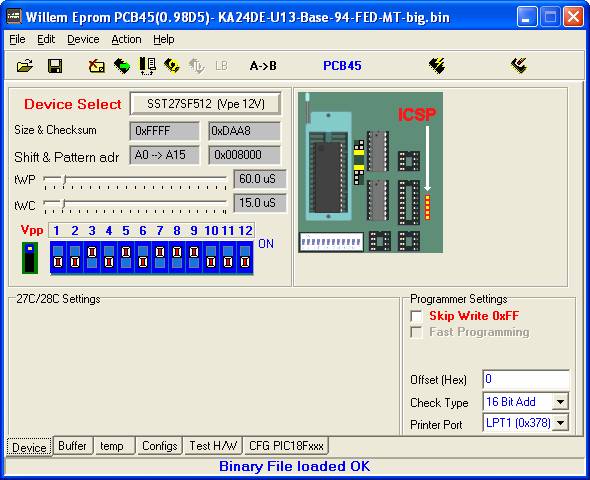This screenshot has width=590, height=480.
Task: Select the PCB45 toolbar label
Action: click(x=342, y=66)
